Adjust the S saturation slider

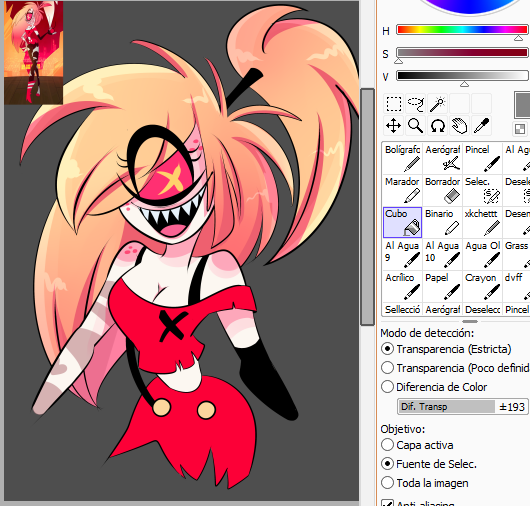[462, 53]
